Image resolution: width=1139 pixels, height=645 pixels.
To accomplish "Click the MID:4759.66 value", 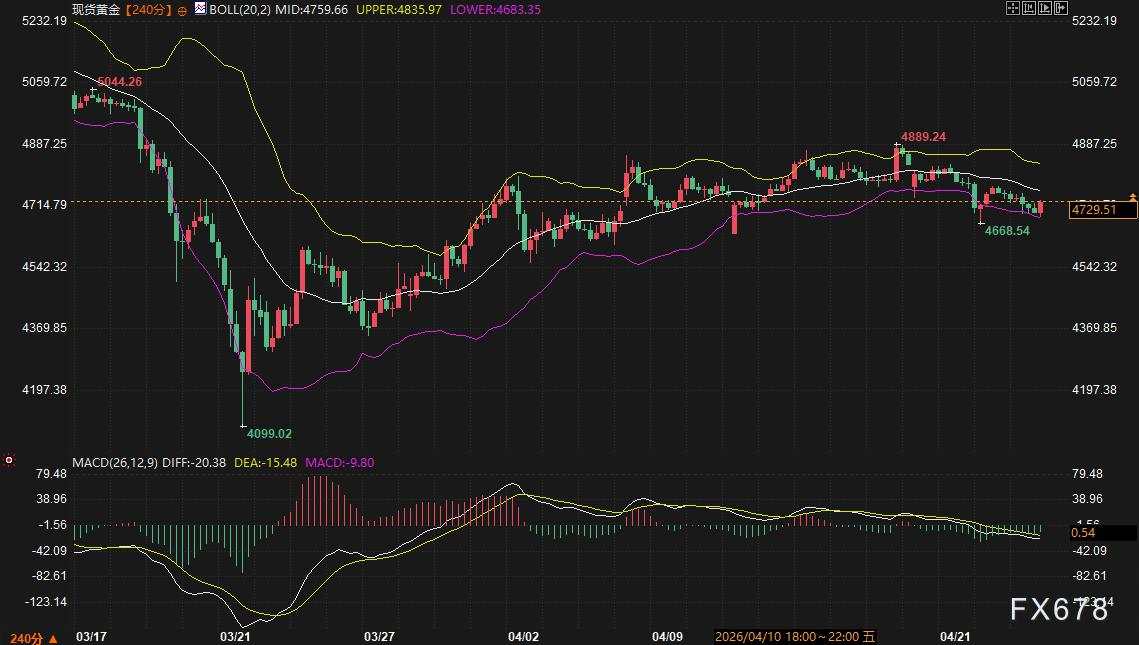I will coord(312,9).
